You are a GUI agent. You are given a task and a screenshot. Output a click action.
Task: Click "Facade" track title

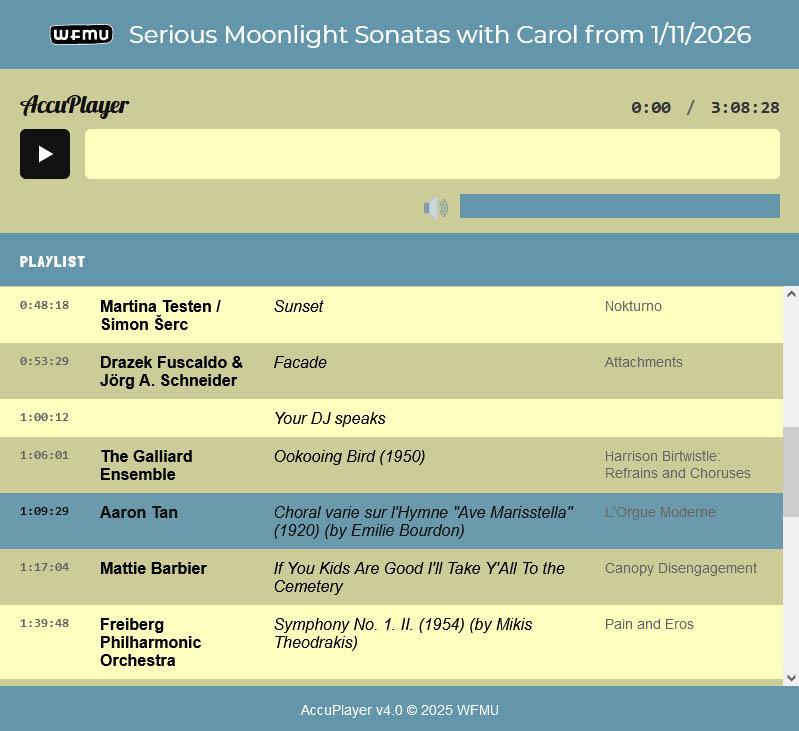point(300,363)
